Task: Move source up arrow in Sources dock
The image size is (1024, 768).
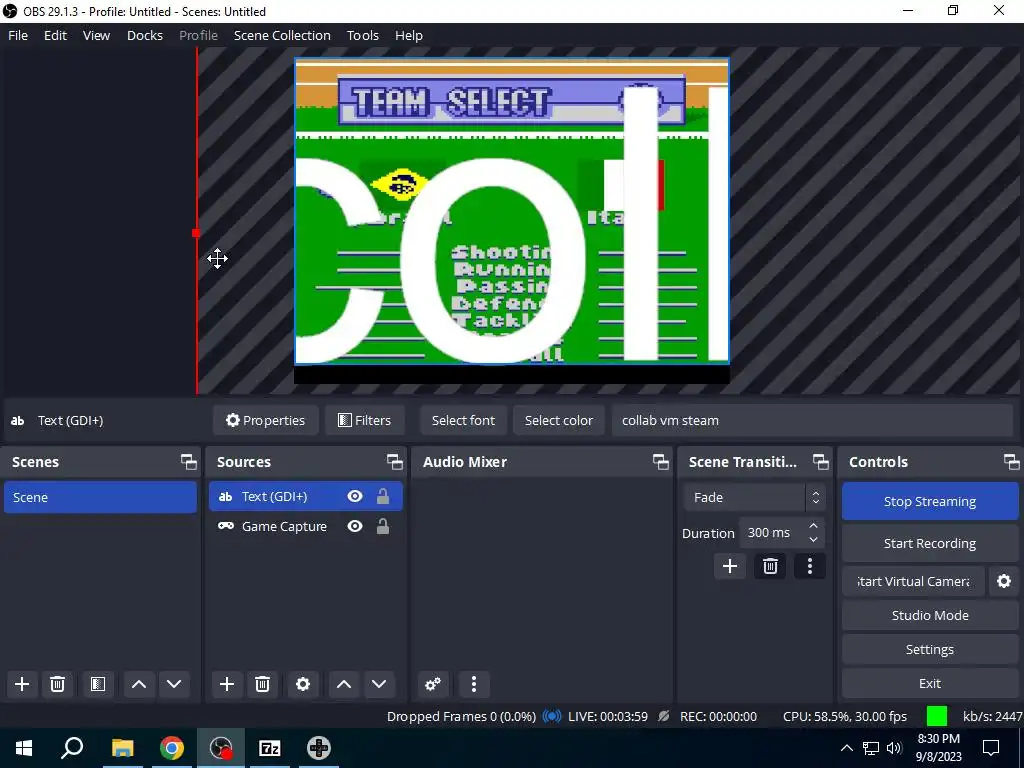Action: (x=344, y=684)
